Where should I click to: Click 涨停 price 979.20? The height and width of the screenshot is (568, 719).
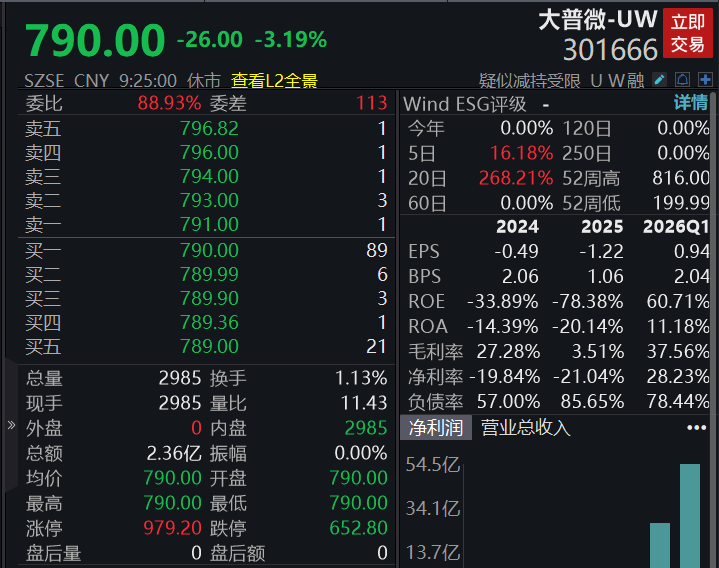[172, 528]
